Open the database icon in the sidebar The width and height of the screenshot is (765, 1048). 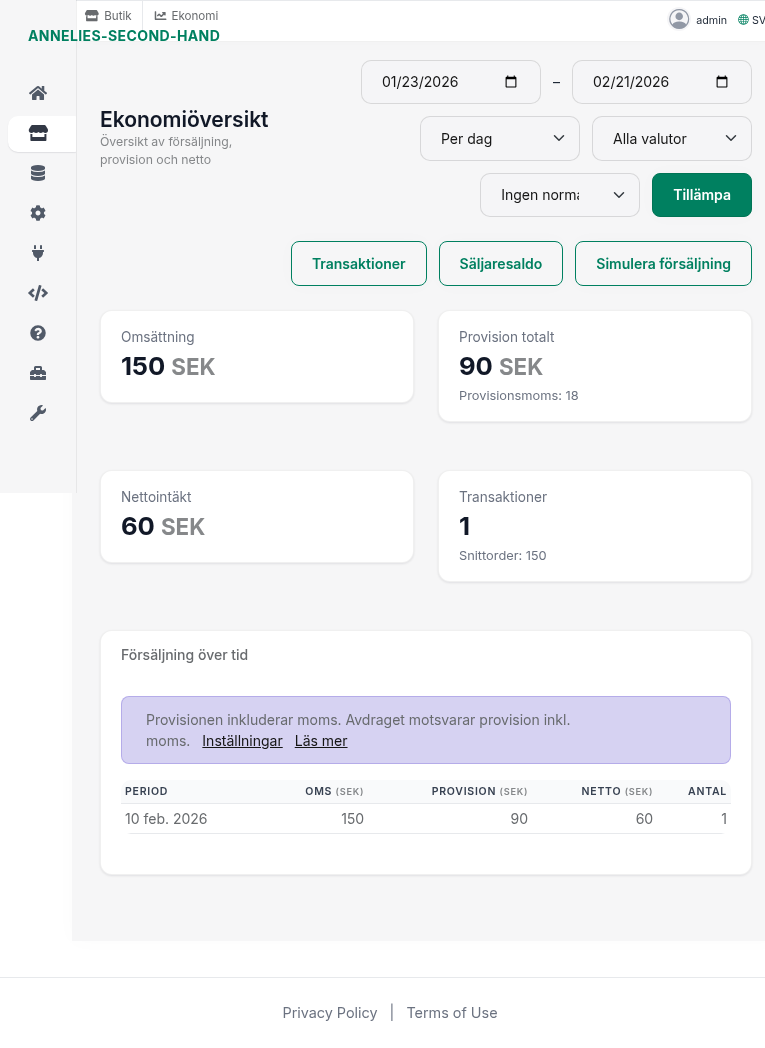click(x=37, y=172)
